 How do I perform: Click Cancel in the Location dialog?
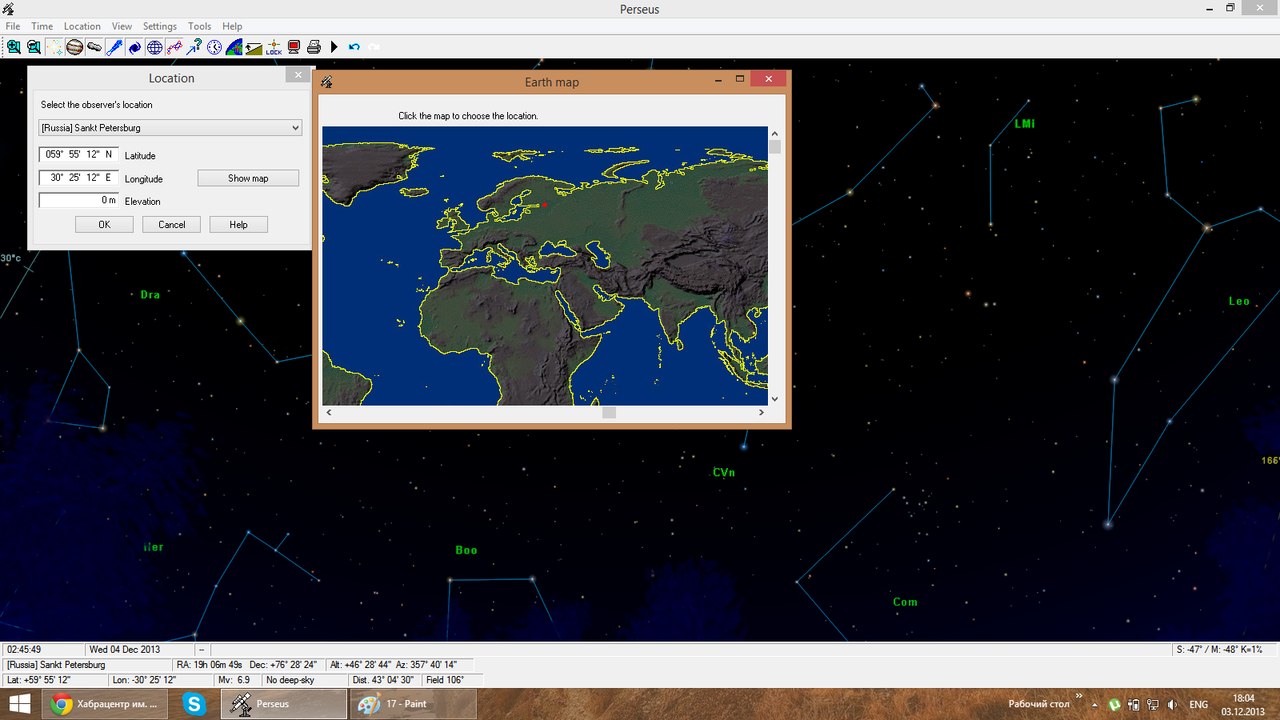pyautogui.click(x=172, y=225)
